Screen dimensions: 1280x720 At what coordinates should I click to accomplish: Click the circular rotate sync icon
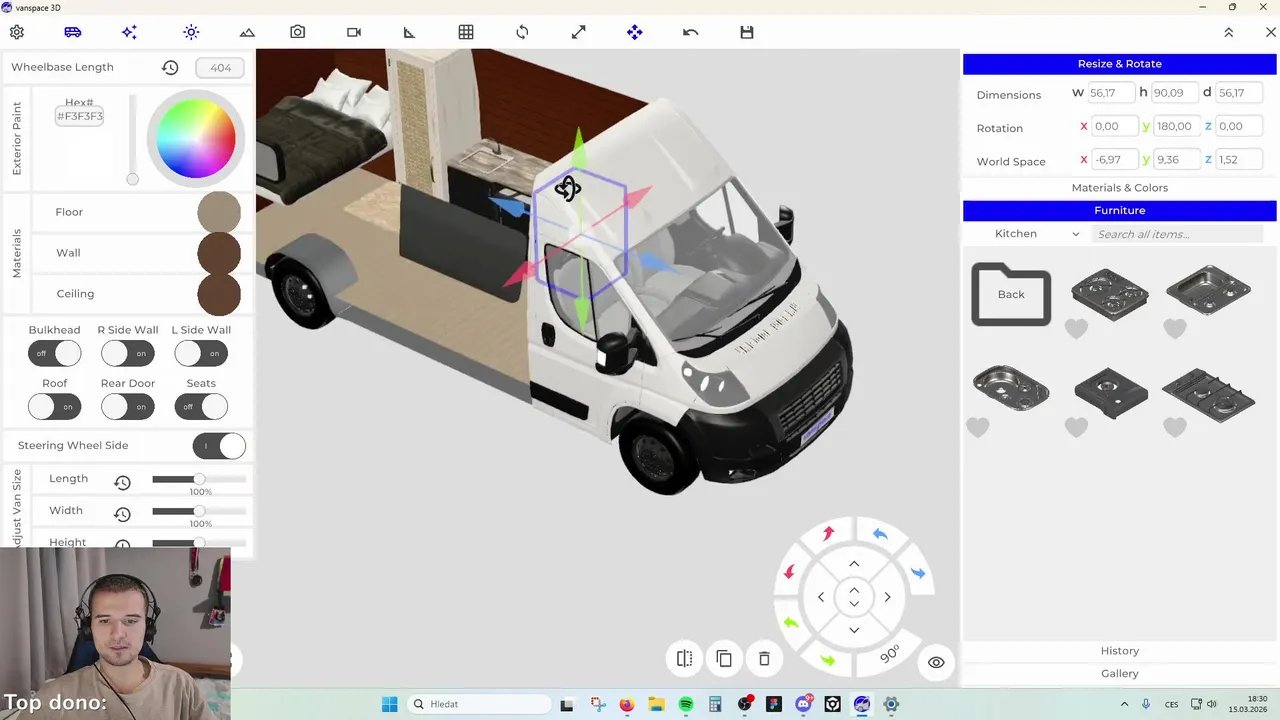[522, 32]
